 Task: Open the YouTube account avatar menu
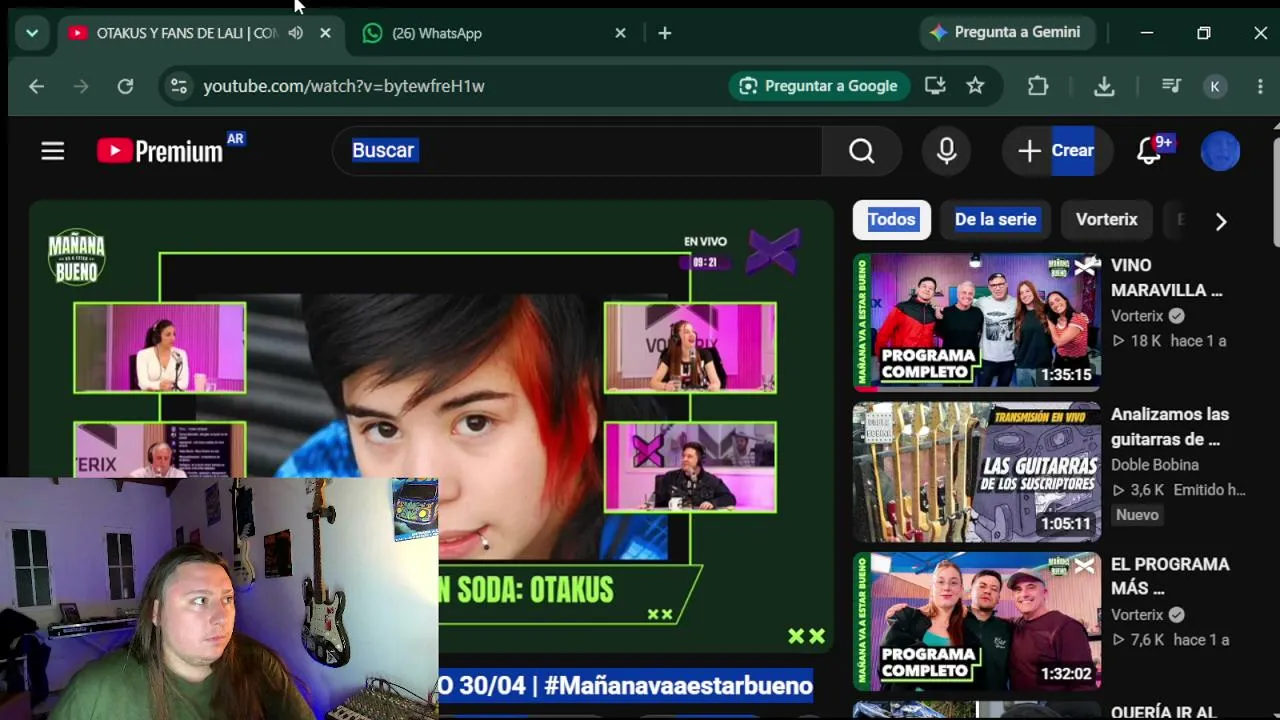click(1220, 151)
